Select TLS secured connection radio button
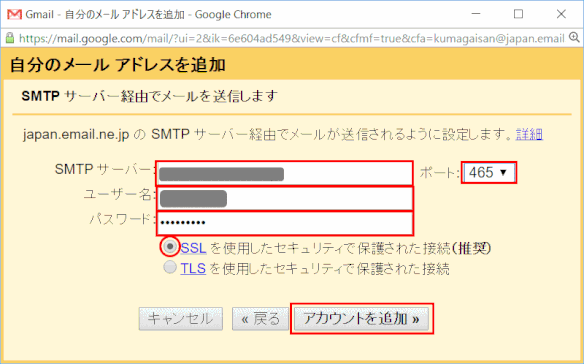Viewport: 584px width, 364px height. 170,267
